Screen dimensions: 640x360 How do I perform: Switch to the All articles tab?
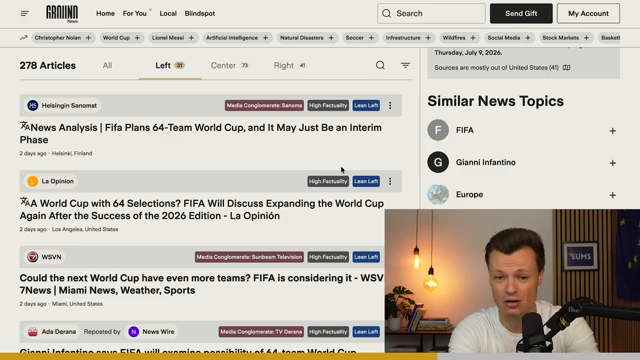click(x=107, y=65)
